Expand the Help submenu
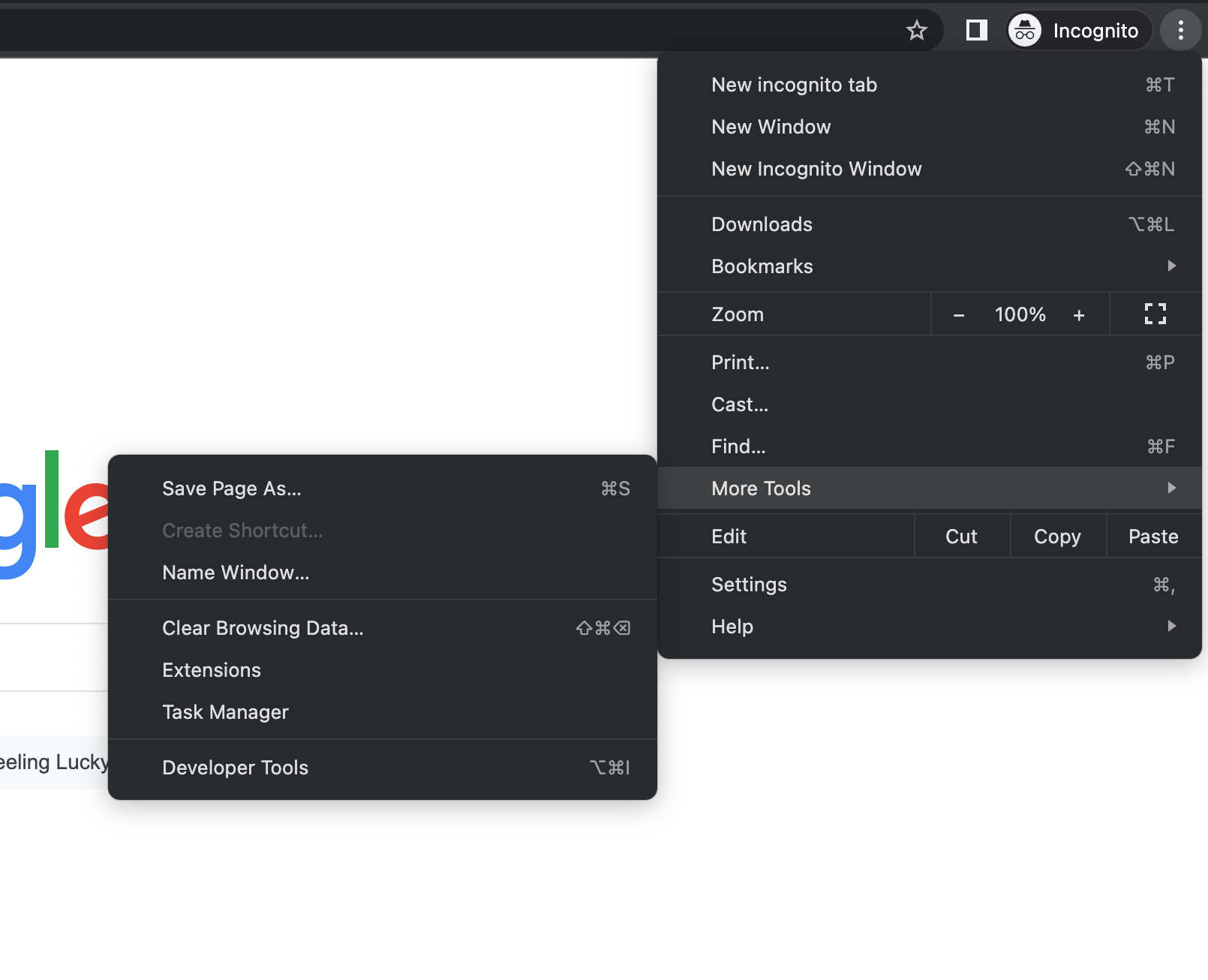 point(930,627)
